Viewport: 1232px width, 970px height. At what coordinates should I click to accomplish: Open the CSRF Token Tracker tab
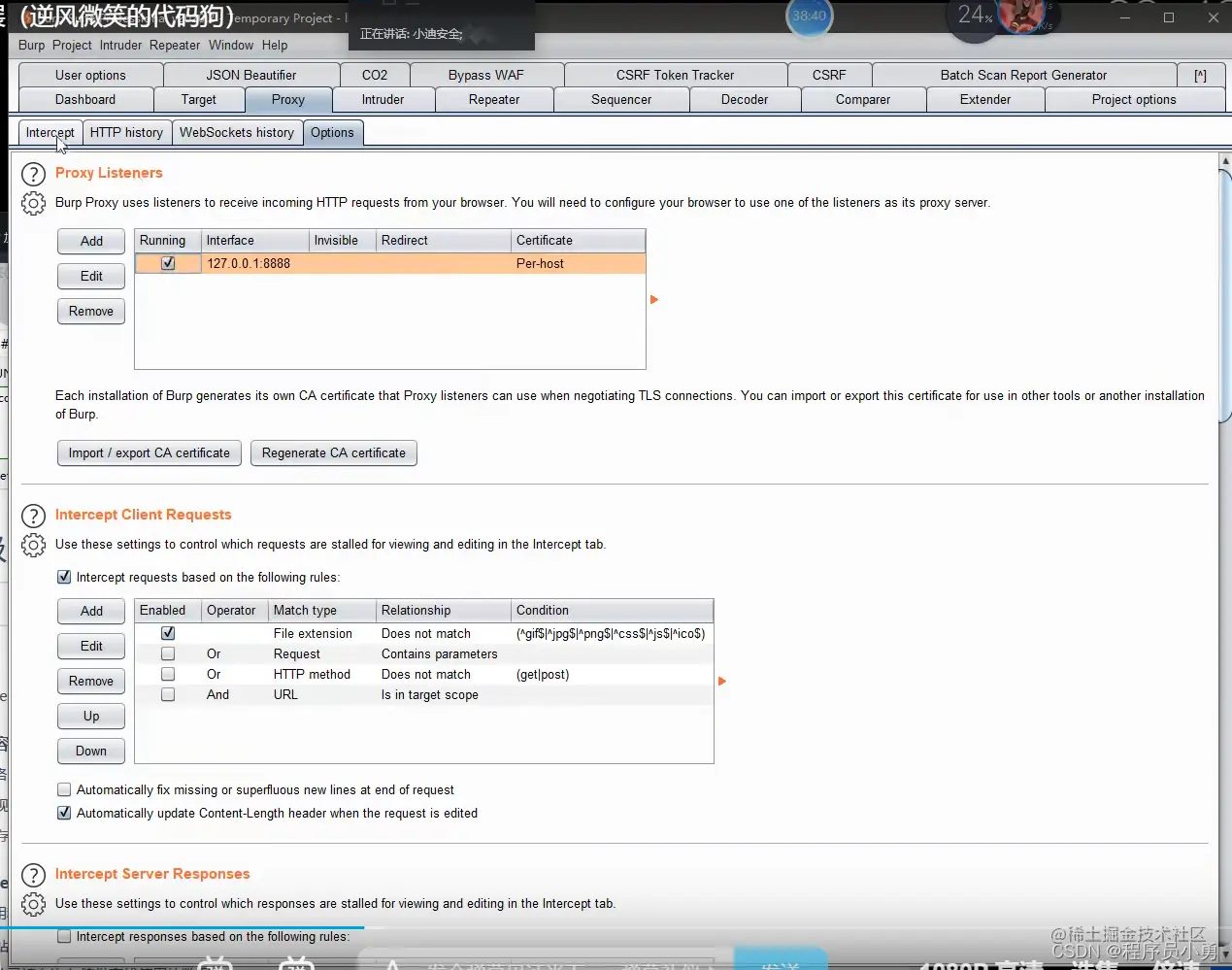point(676,75)
